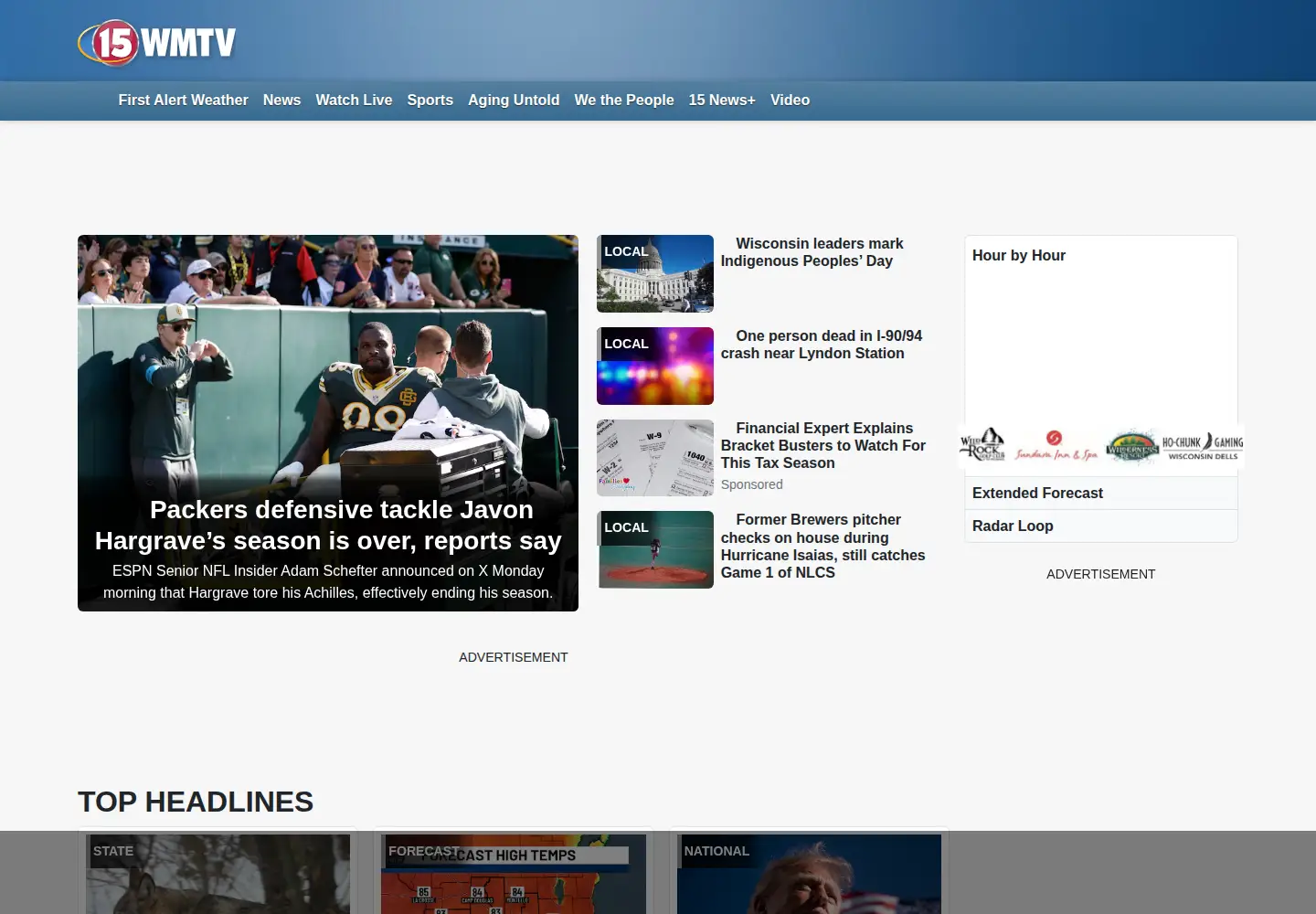Viewport: 1316px width, 914px height.
Task: Open the I-90/94 crash near Lyndon Station story
Action: (822, 345)
